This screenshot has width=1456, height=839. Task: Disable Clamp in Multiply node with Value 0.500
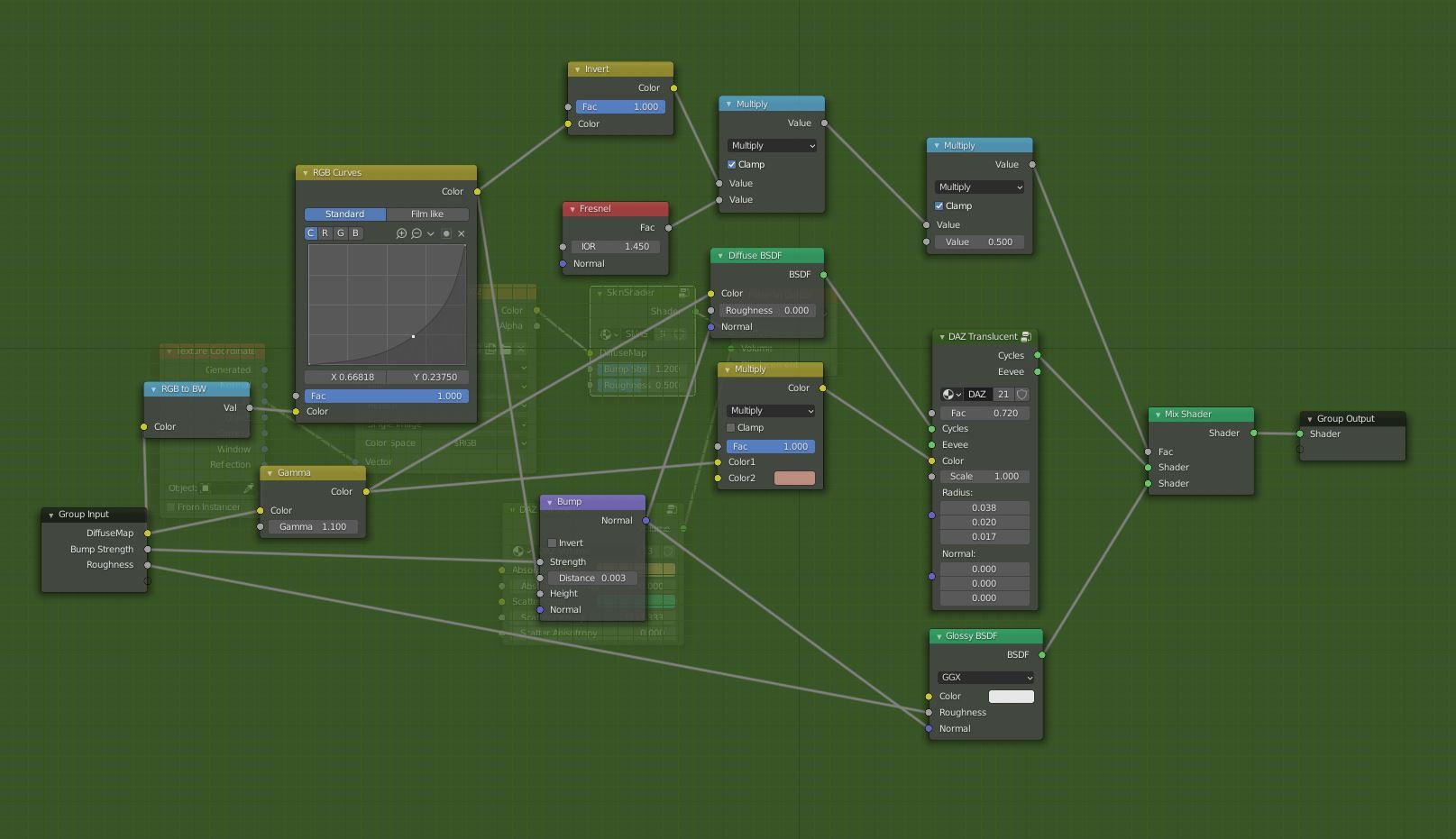click(939, 206)
